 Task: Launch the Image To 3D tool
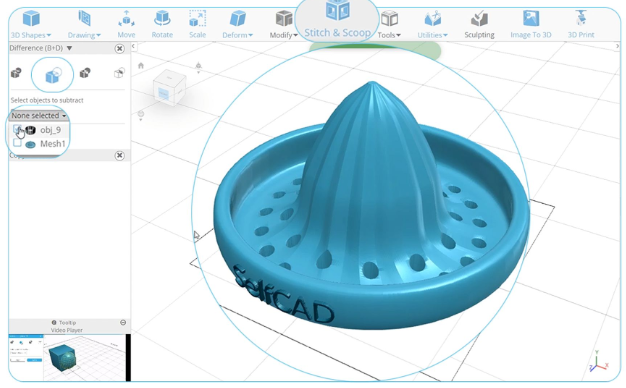[x=531, y=25]
